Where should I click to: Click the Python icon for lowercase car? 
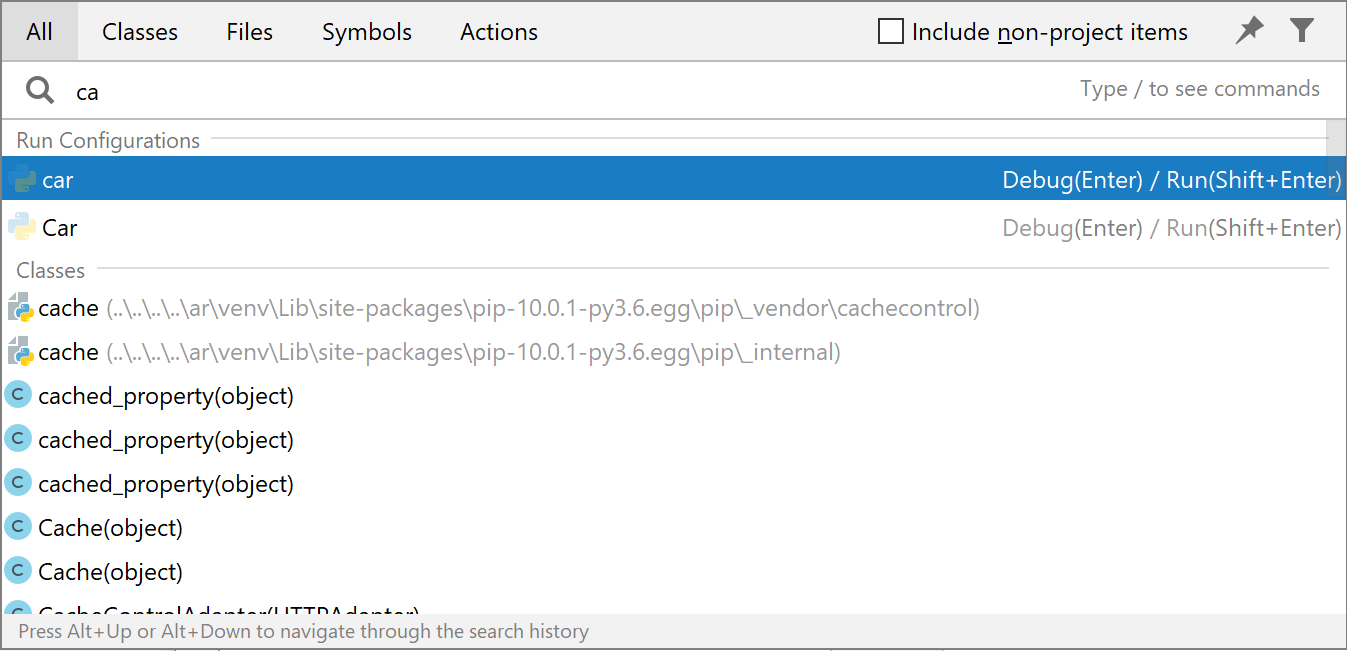coord(22,180)
